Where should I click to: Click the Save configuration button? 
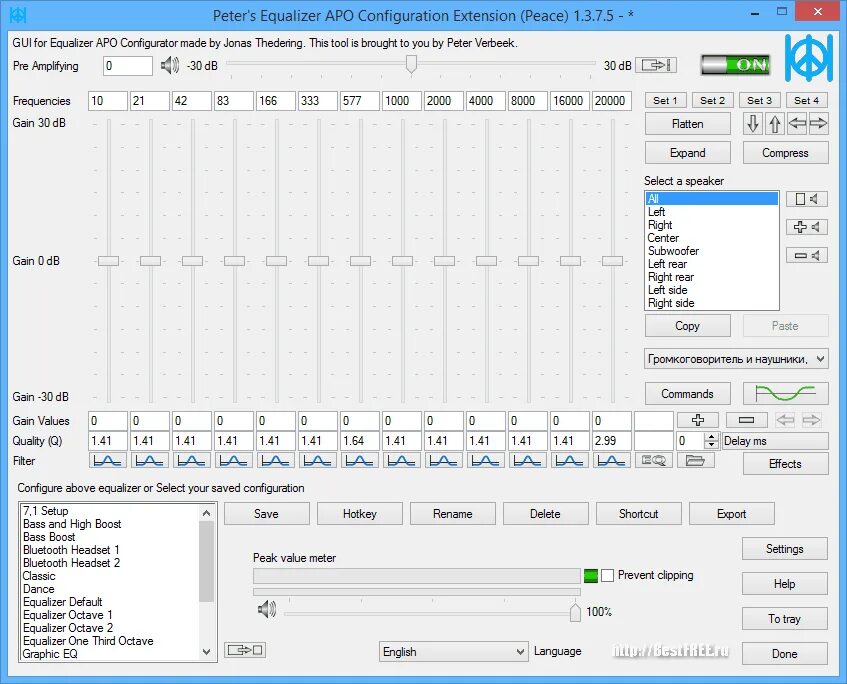pos(266,514)
